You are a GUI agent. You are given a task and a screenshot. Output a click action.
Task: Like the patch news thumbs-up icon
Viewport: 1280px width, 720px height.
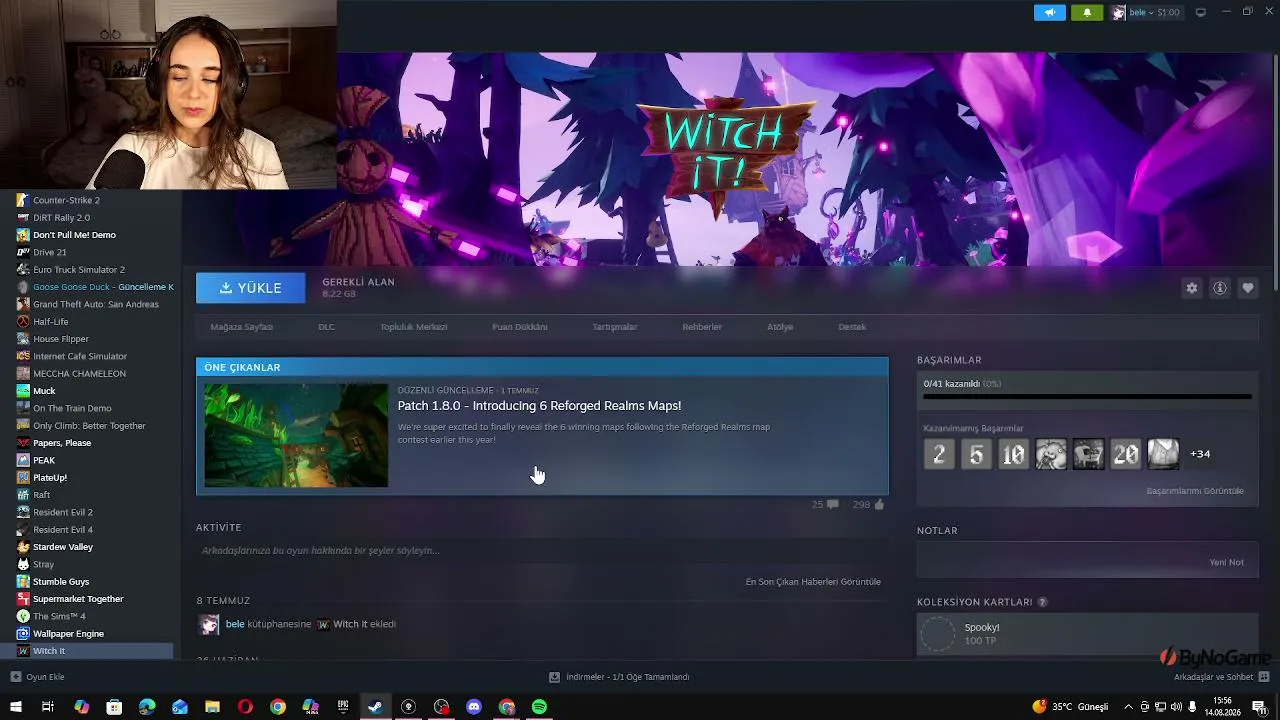click(x=879, y=505)
